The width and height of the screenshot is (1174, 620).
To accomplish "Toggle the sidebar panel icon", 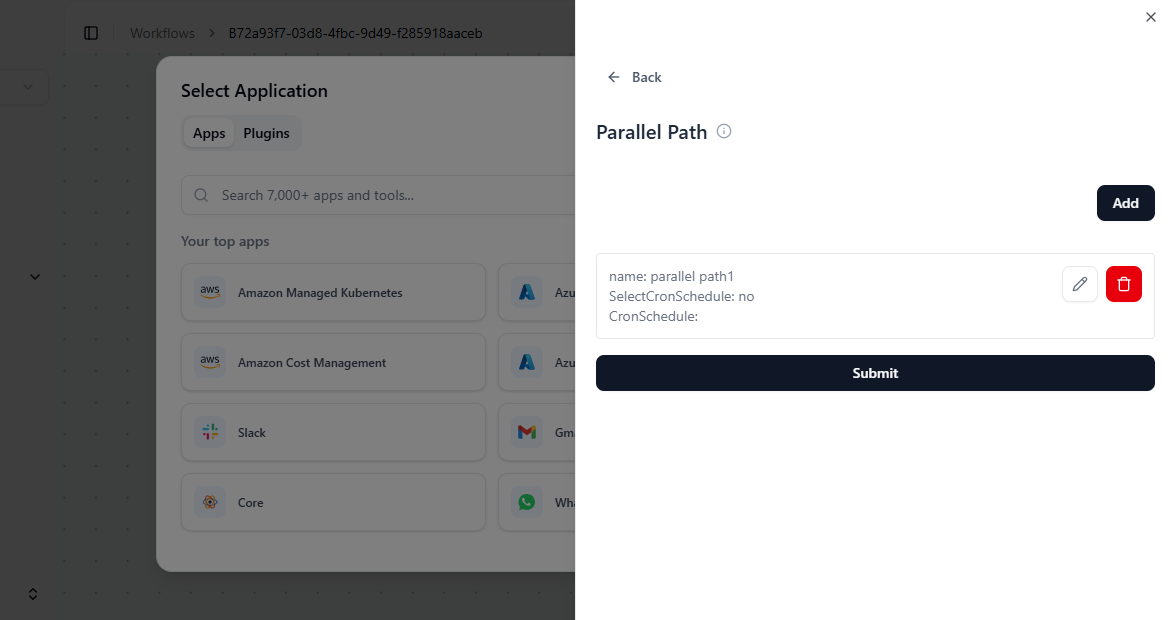I will point(91,33).
